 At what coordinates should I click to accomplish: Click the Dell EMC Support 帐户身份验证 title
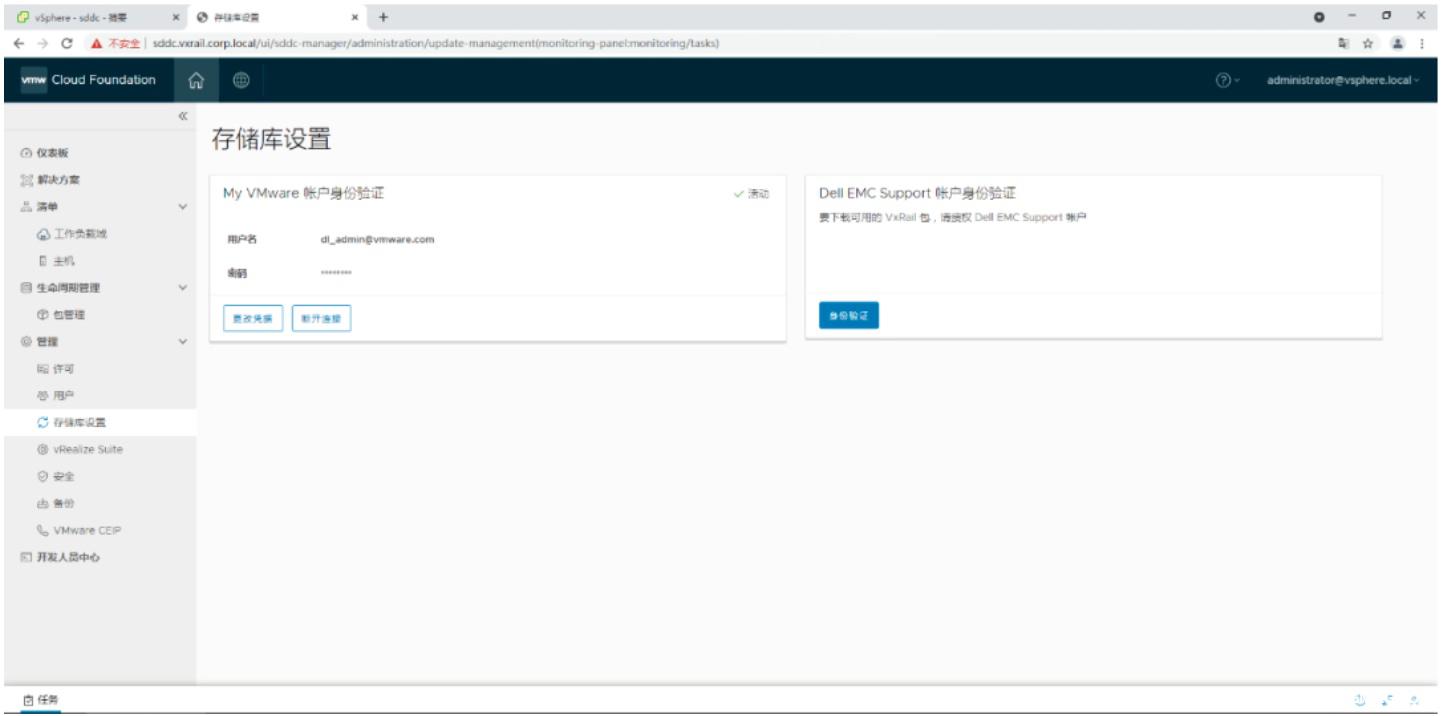917,193
